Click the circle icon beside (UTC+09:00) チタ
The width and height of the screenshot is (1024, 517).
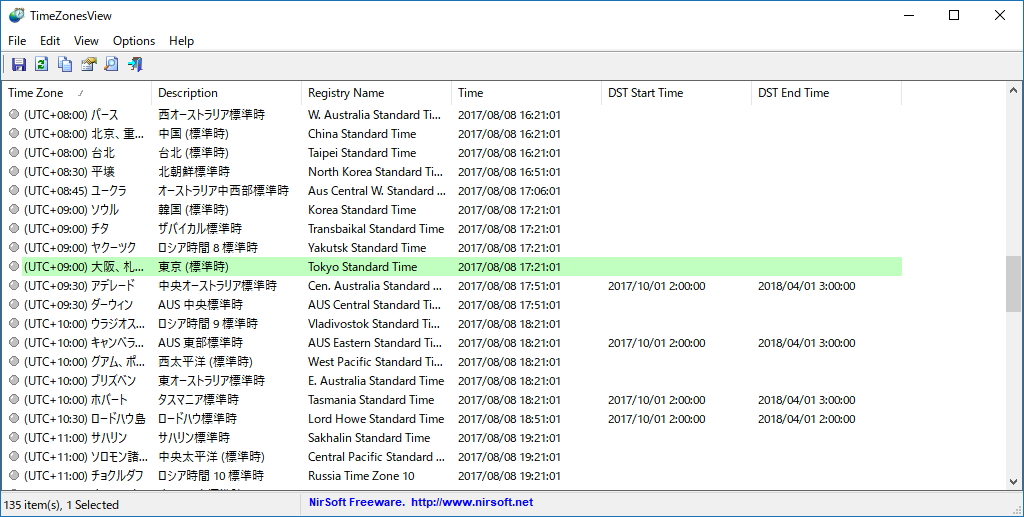tap(14, 228)
